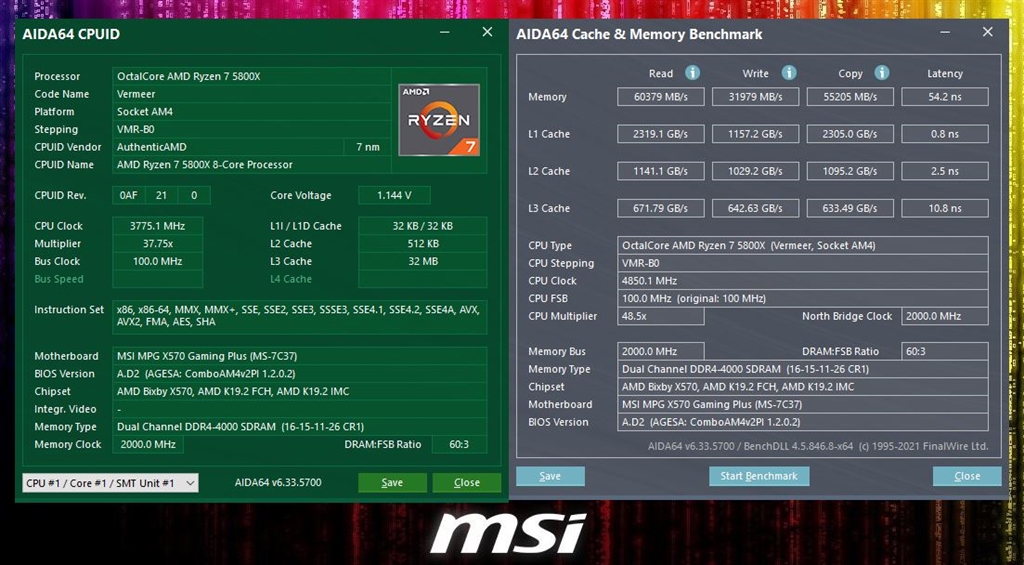Click the Multiplier 37.75x value
The height and width of the screenshot is (565, 1024).
pos(157,244)
